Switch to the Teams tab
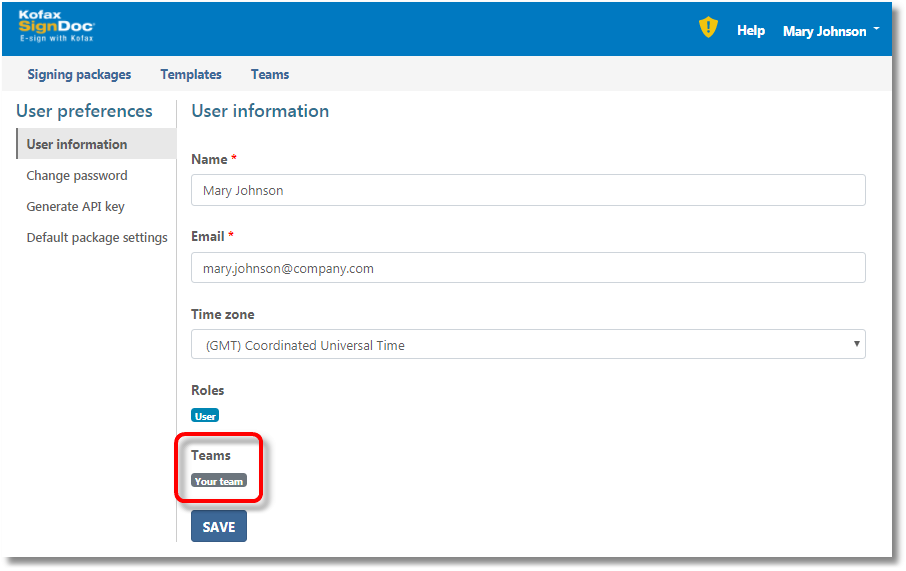906x571 pixels. click(270, 74)
